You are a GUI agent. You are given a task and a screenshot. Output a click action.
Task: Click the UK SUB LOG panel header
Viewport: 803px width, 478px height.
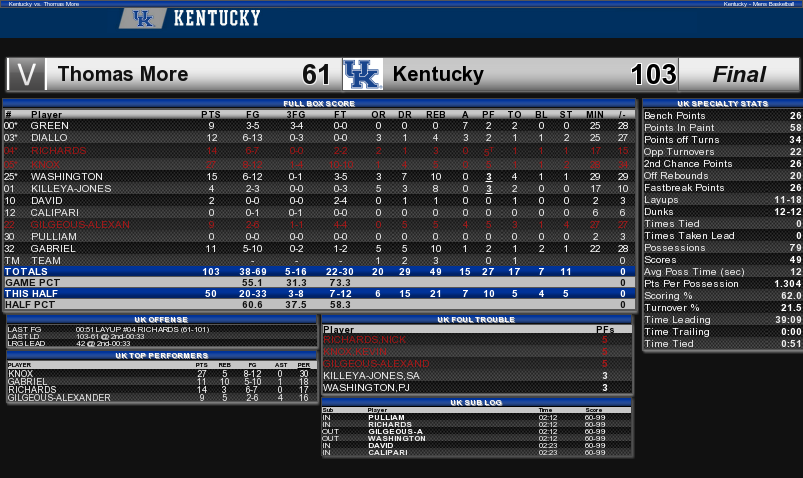click(x=476, y=403)
